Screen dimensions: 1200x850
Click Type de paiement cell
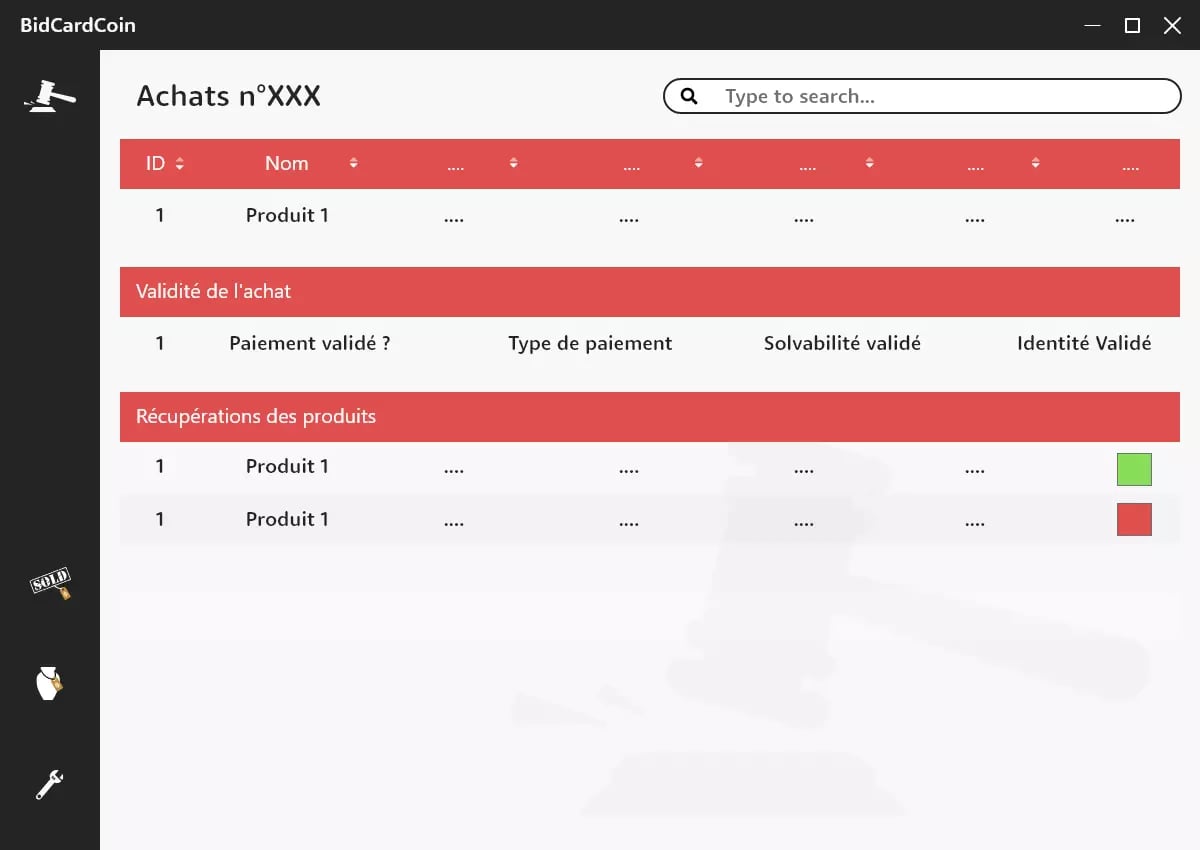[x=590, y=344]
